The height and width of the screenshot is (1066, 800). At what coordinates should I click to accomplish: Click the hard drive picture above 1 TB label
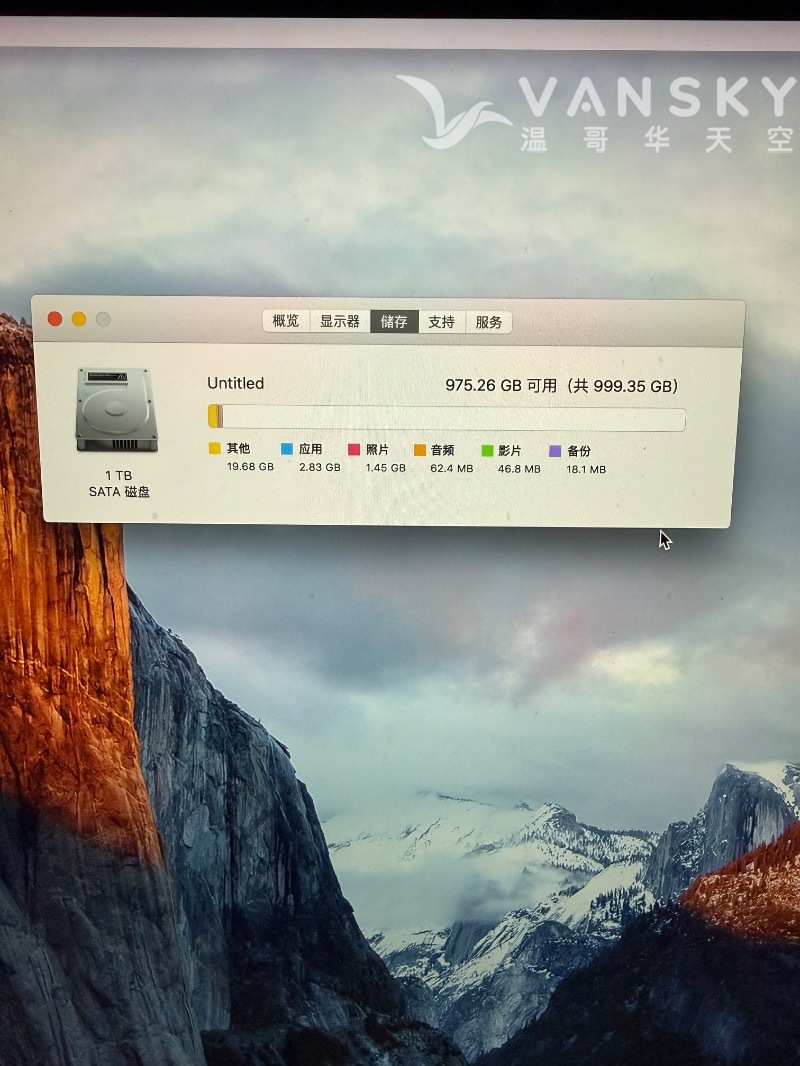click(117, 408)
